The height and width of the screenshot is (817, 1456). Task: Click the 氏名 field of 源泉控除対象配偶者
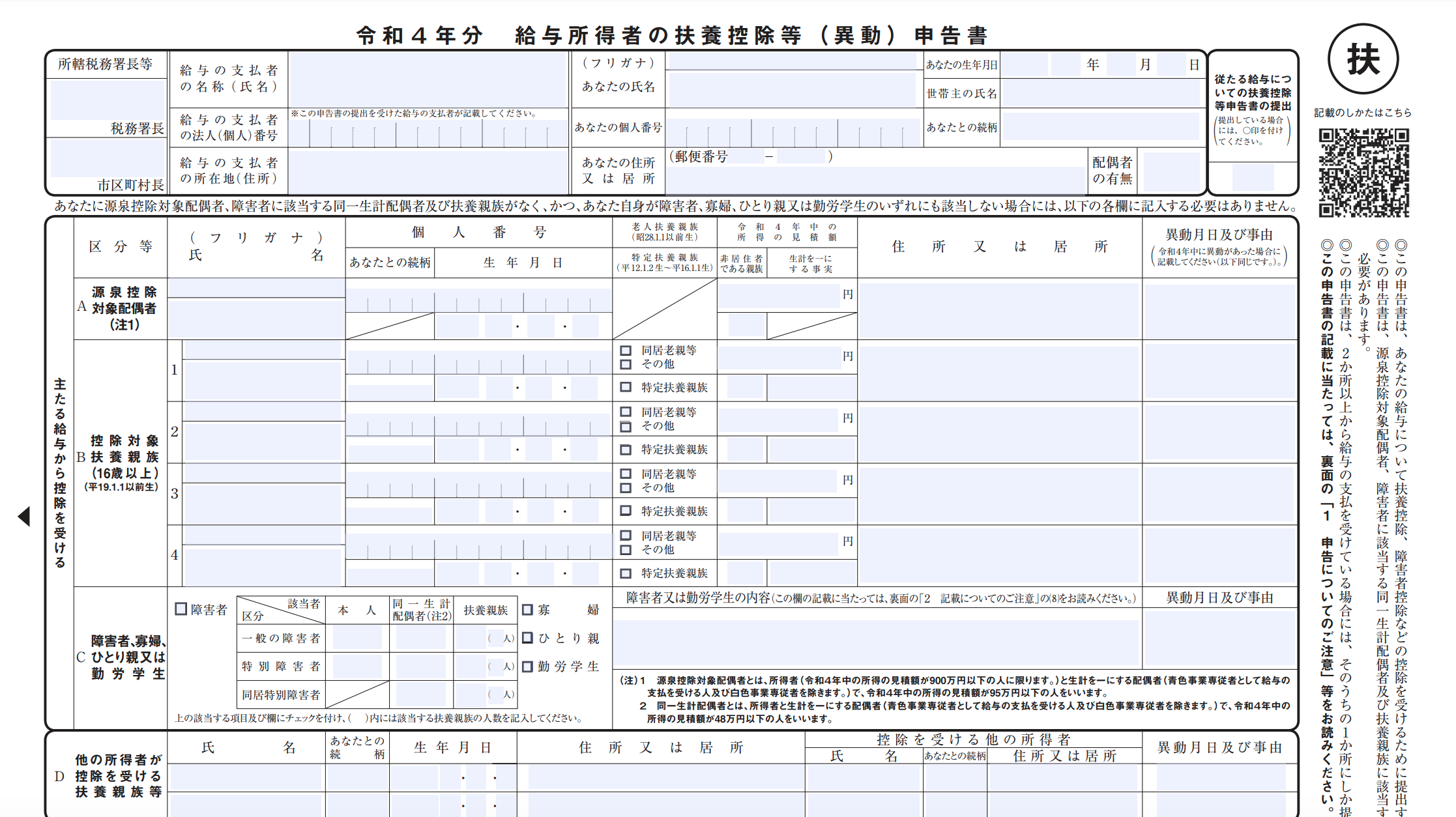257,318
